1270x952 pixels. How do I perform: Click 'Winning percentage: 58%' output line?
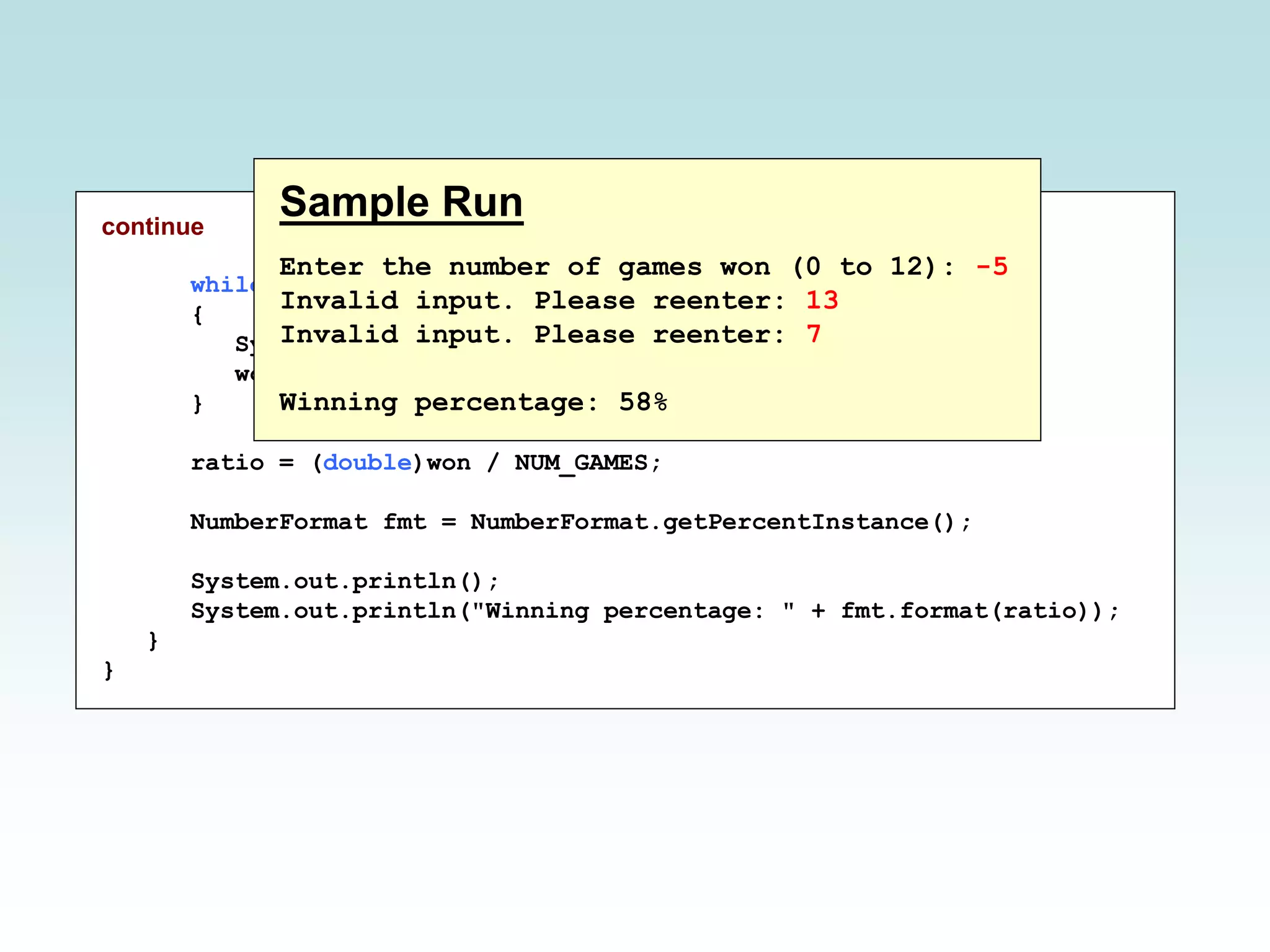pos(473,402)
